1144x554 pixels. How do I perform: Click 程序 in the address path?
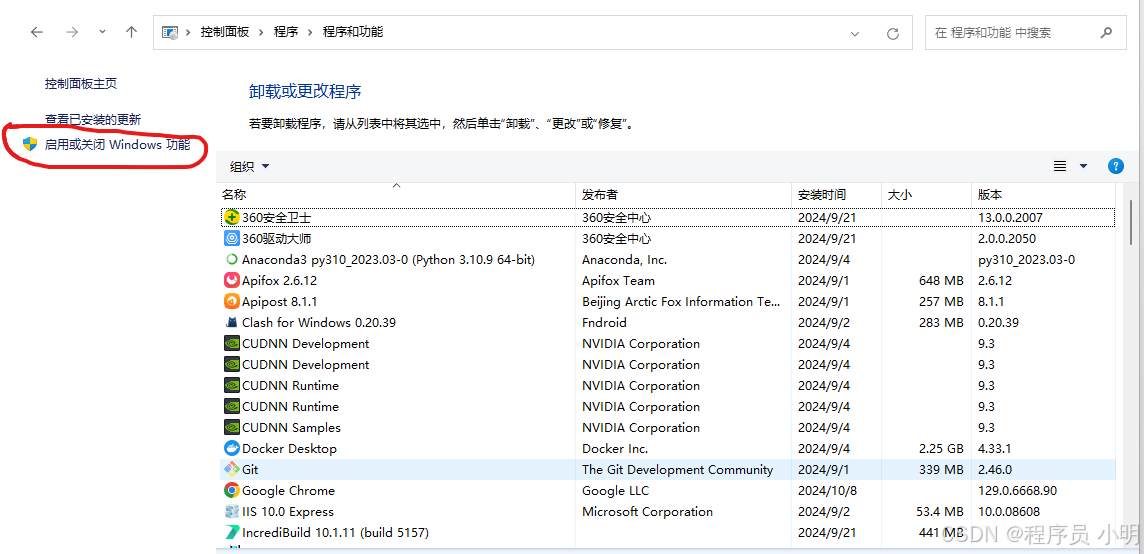tap(286, 32)
